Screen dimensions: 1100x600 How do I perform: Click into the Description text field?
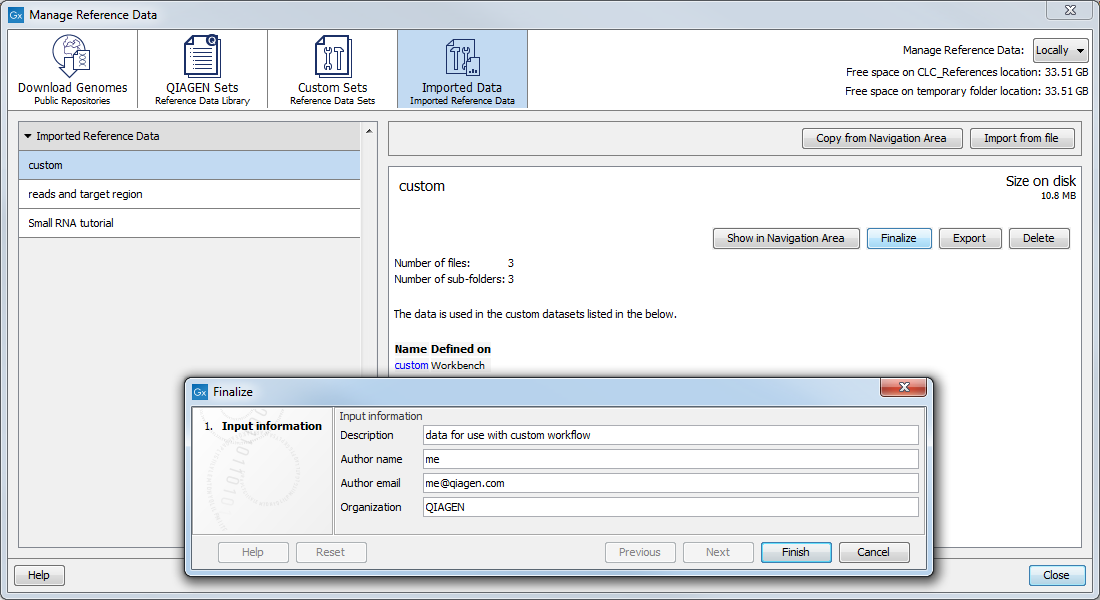tap(670, 435)
